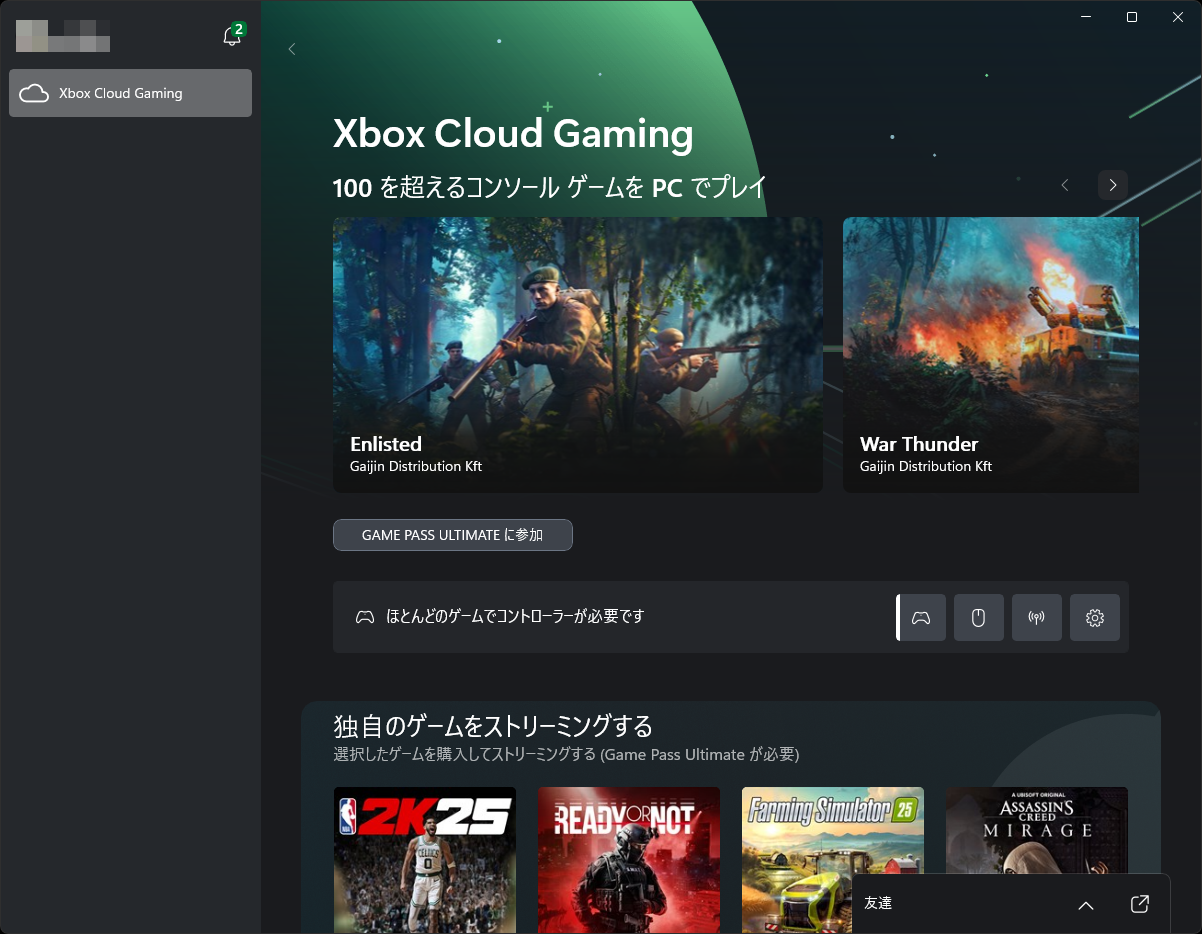Pop out the 友達 panel in a window

1139,903
